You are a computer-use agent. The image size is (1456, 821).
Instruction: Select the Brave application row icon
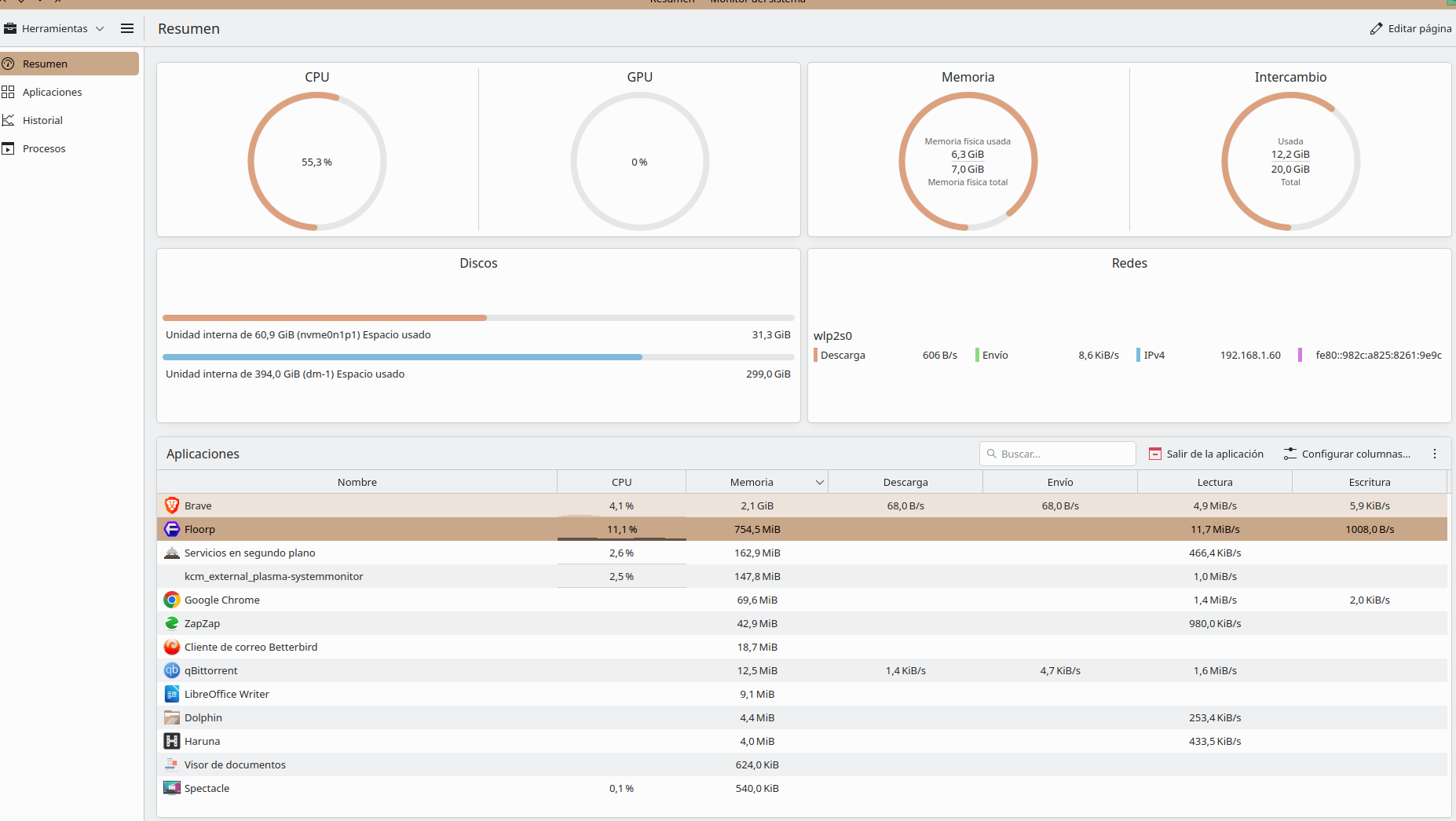click(172, 505)
